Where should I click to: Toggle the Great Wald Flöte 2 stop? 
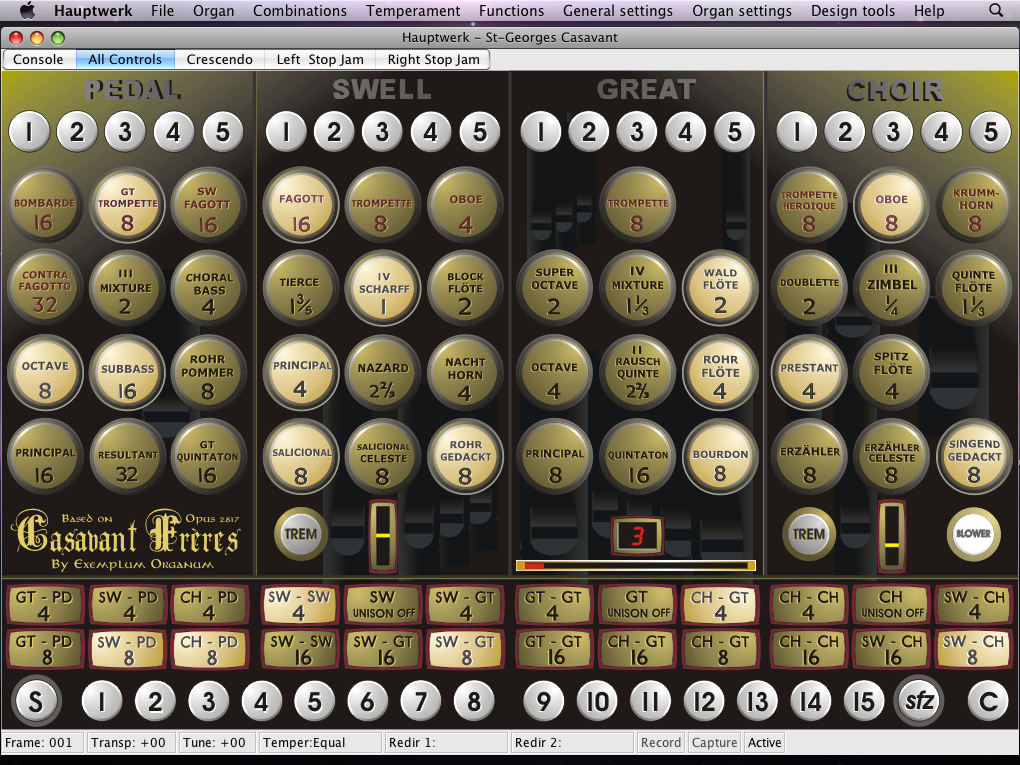720,288
